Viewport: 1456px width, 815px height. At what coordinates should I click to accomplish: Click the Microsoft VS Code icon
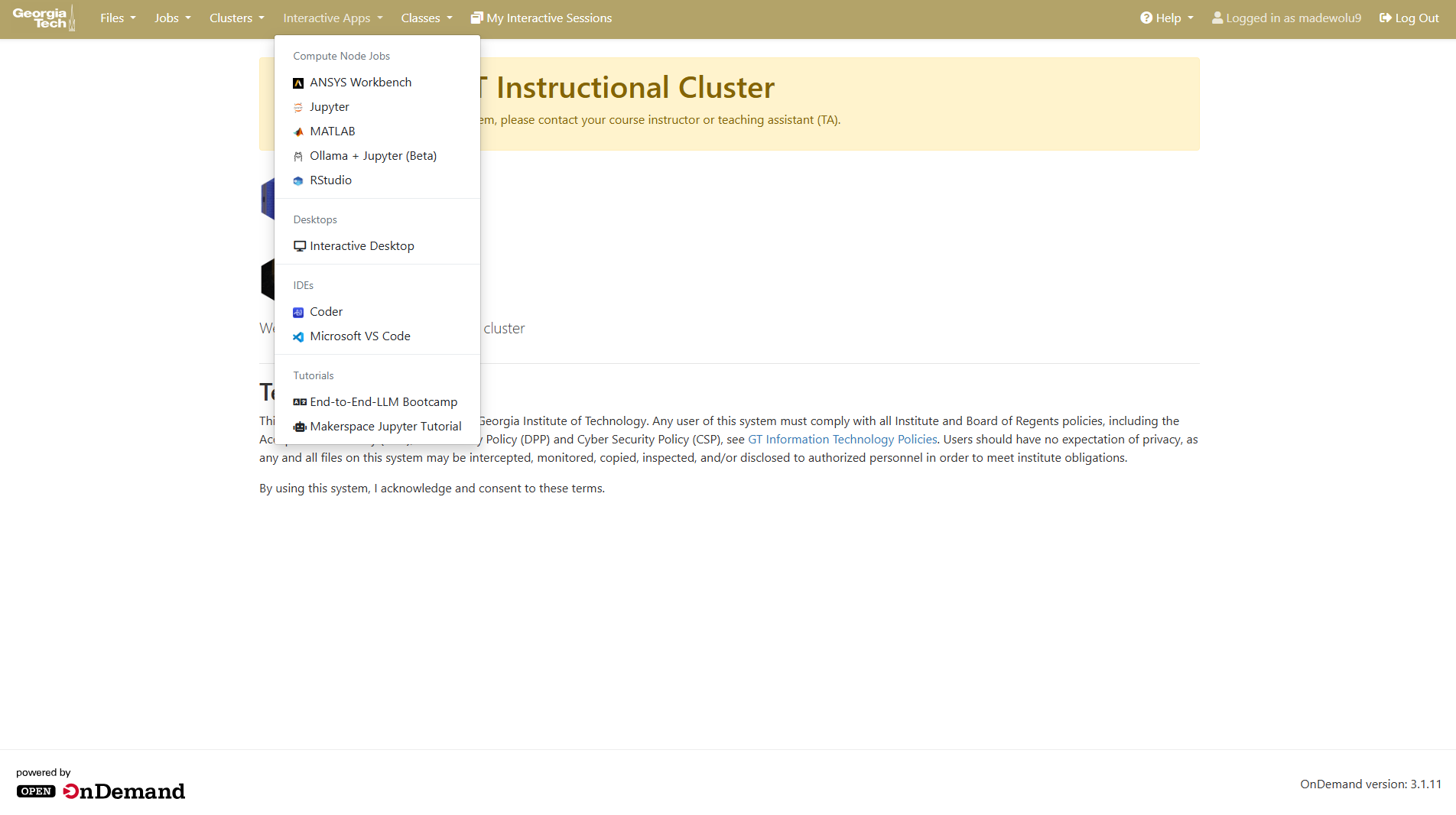[298, 337]
